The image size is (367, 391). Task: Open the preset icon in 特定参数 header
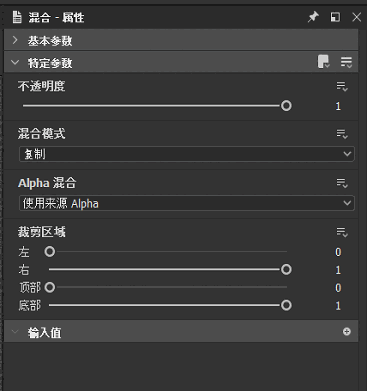click(323, 62)
